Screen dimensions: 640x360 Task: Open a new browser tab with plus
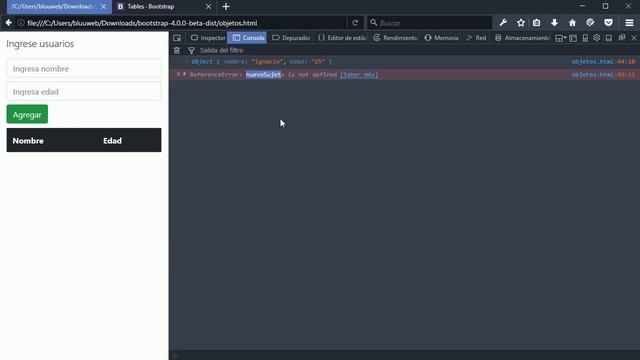(226, 7)
